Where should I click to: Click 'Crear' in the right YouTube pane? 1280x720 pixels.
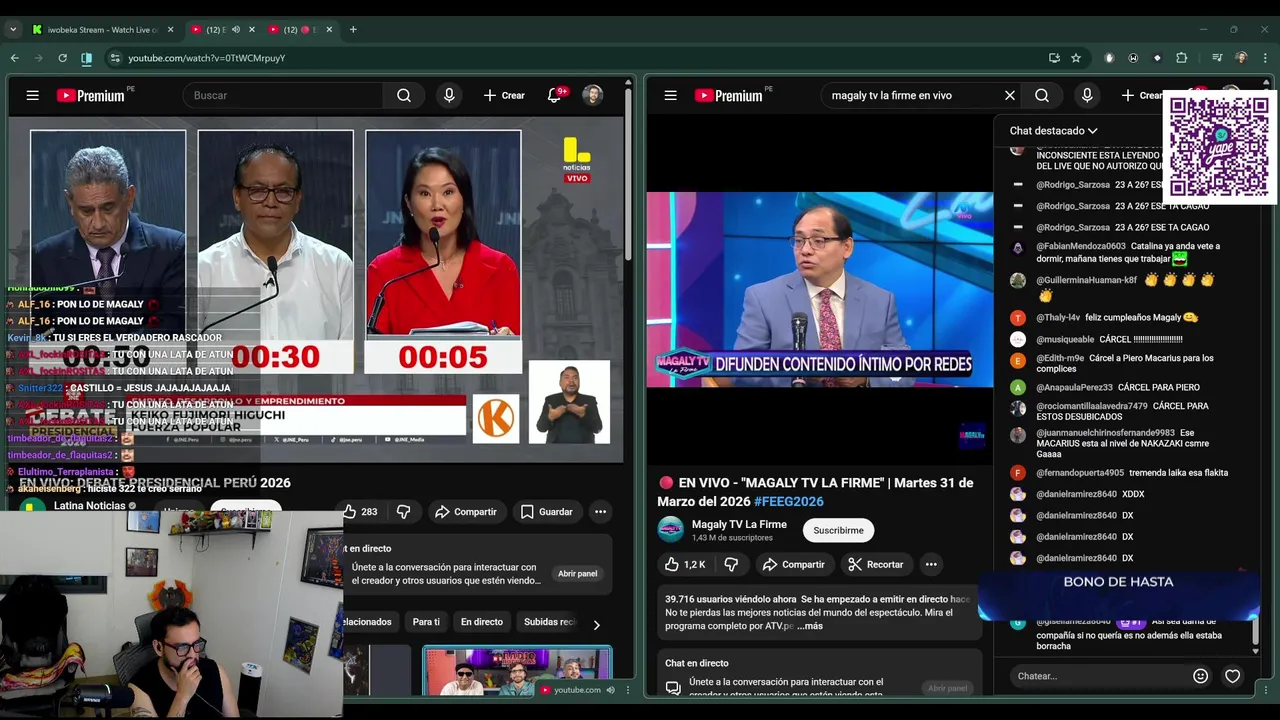tap(1141, 95)
